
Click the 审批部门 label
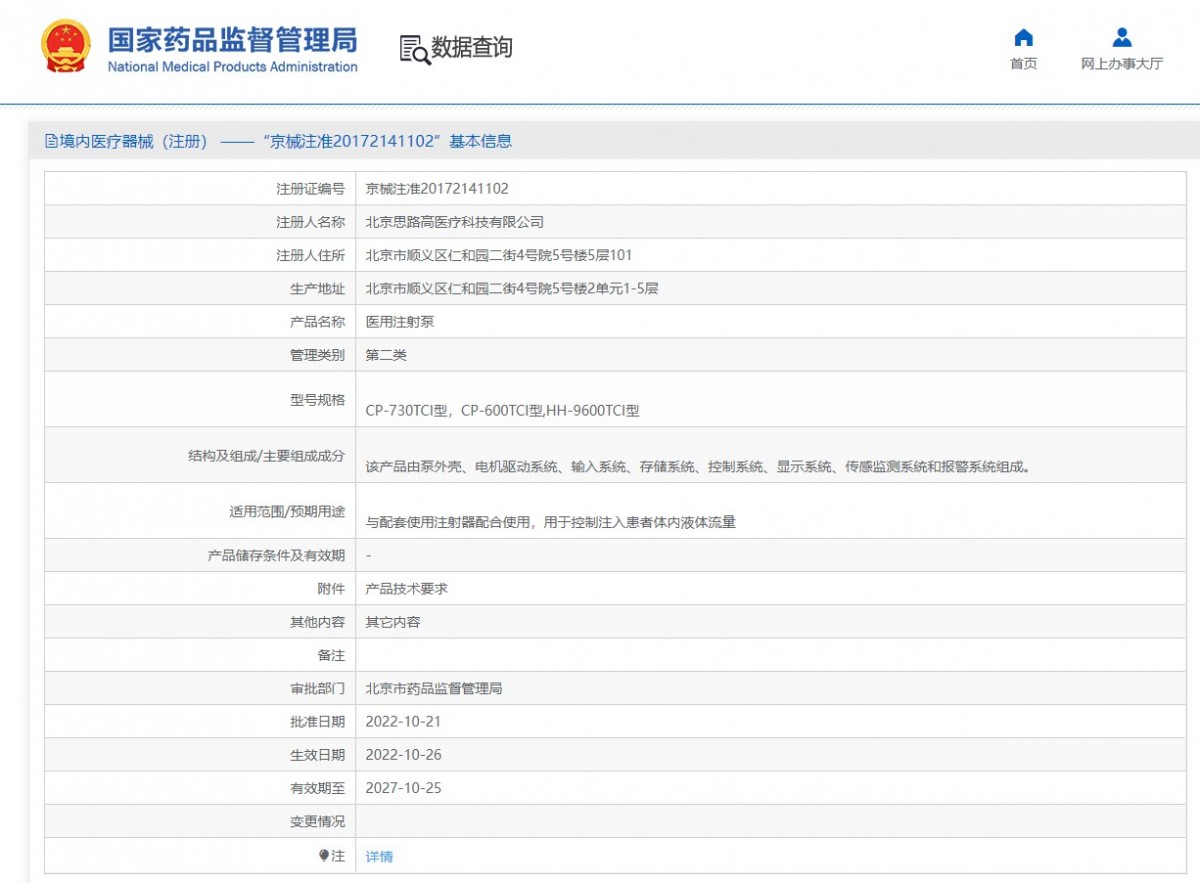317,688
